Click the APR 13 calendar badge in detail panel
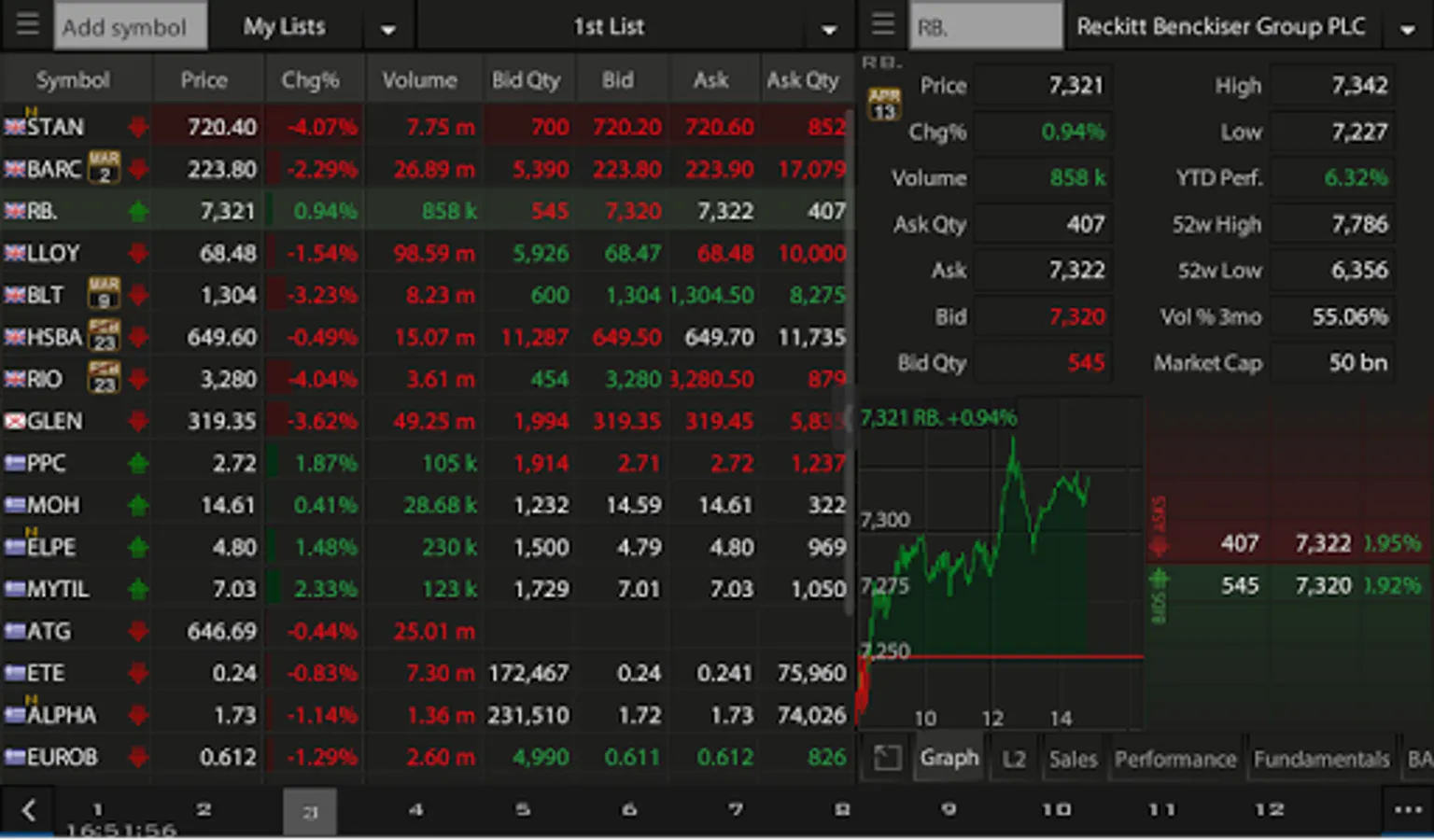 (x=884, y=104)
